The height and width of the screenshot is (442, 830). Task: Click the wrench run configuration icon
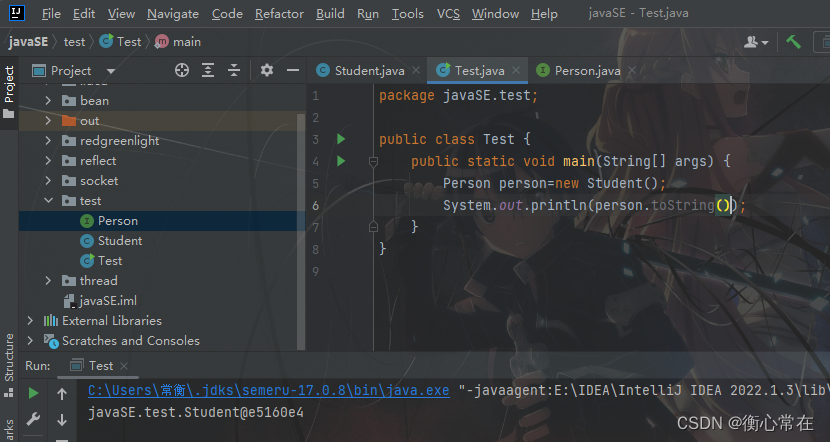point(33,419)
